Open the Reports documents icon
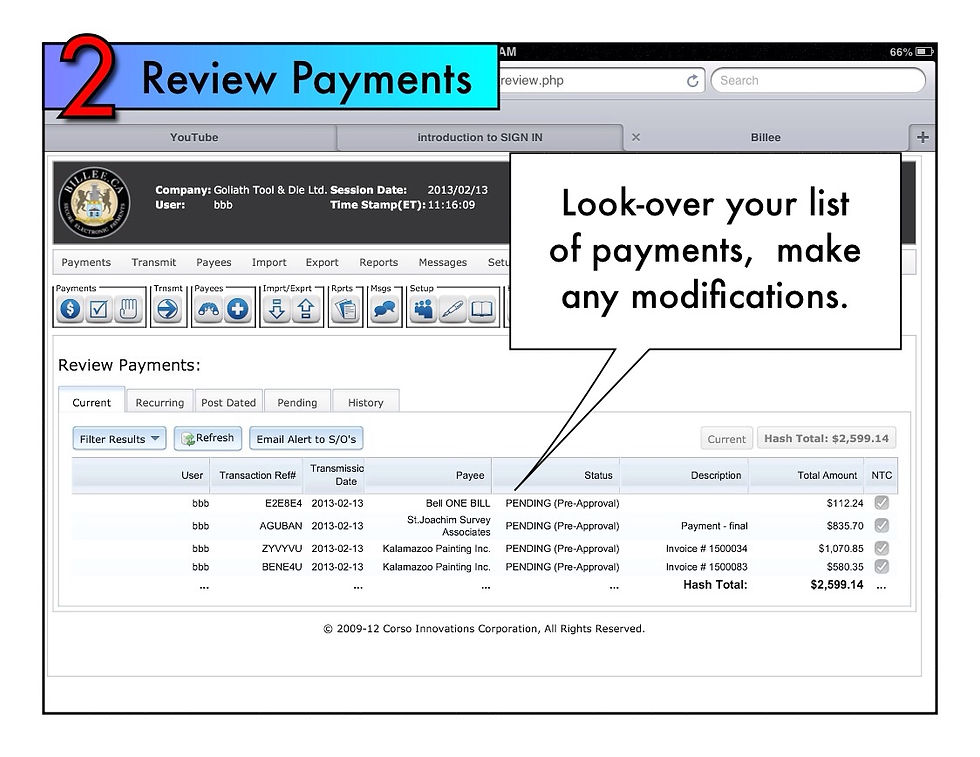The width and height of the screenshot is (980, 757). (x=346, y=309)
